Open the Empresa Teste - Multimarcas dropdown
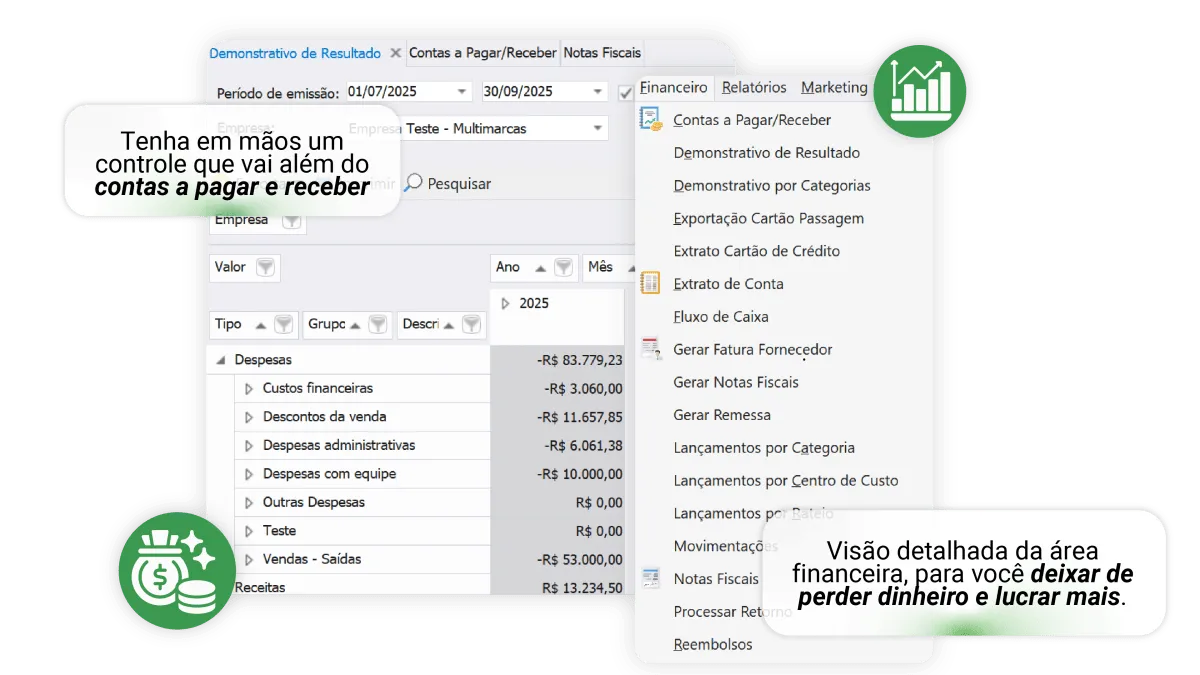The height and width of the screenshot is (675, 1200). [x=598, y=128]
